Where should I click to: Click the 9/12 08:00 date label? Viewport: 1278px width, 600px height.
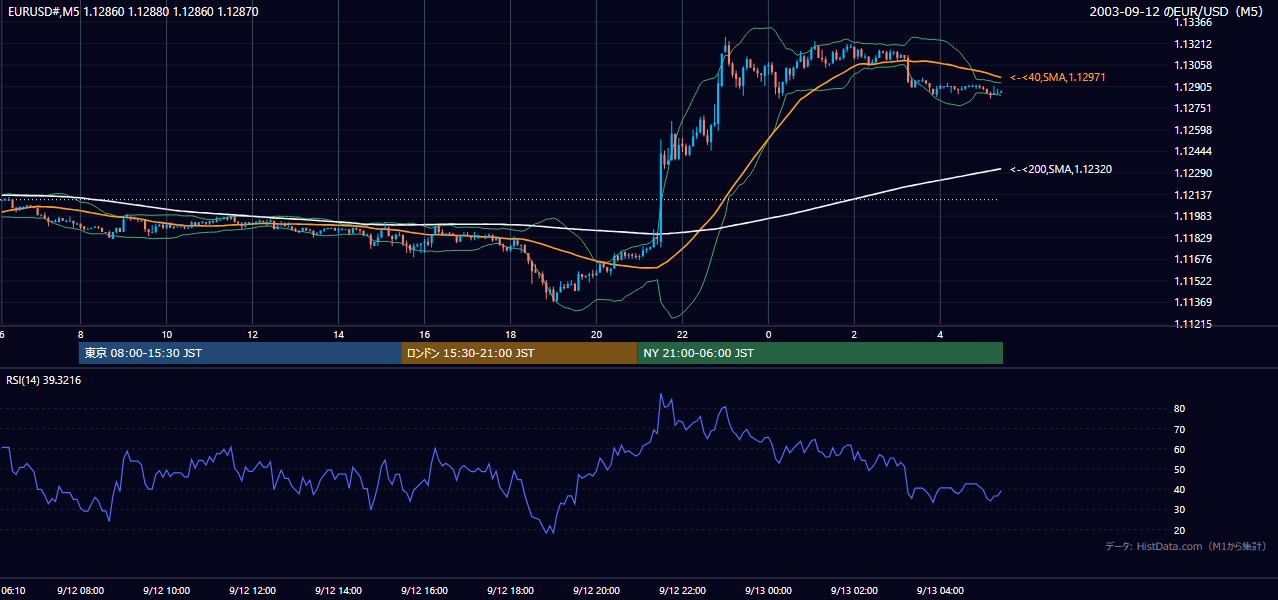click(x=80, y=591)
